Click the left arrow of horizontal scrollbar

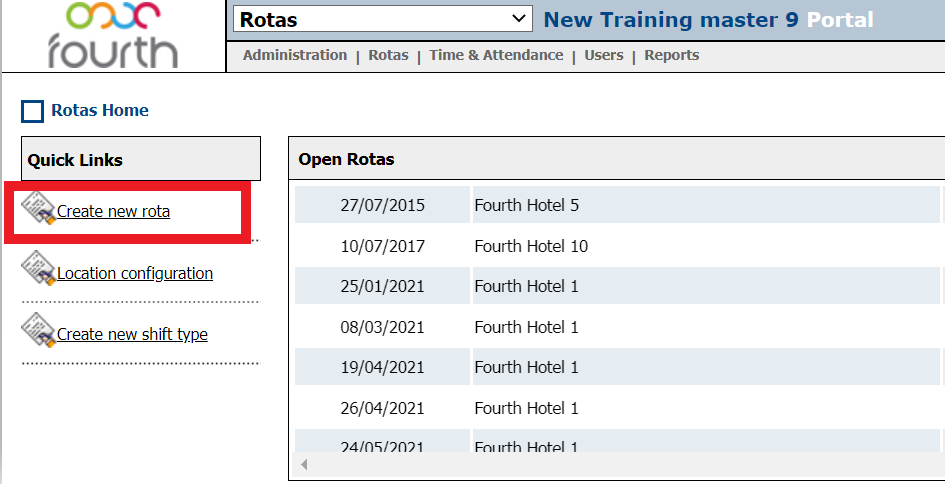(x=304, y=464)
